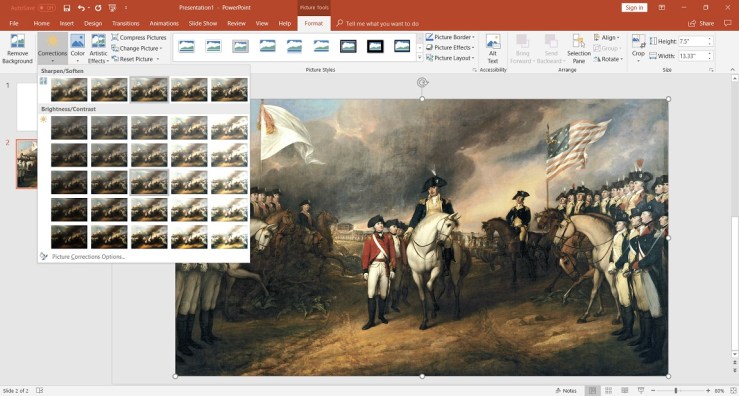The height and width of the screenshot is (396, 739).
Task: Apply the first picture style in the gallery
Action: [187, 46]
